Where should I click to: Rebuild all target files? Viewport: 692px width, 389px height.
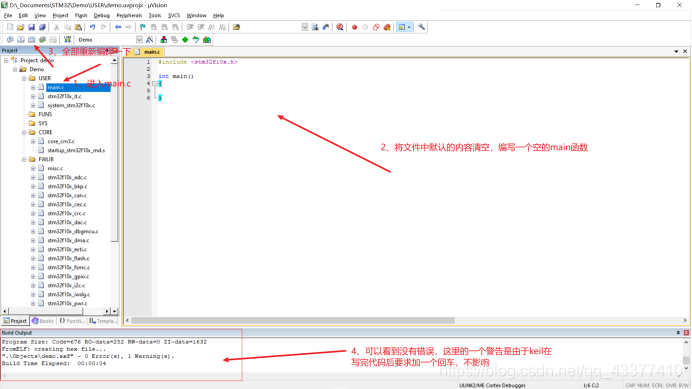31,40
